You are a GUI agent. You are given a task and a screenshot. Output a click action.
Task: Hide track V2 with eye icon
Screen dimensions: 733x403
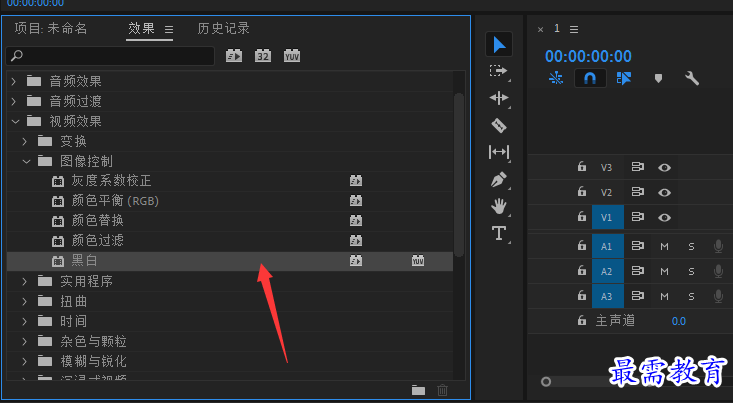[664, 192]
